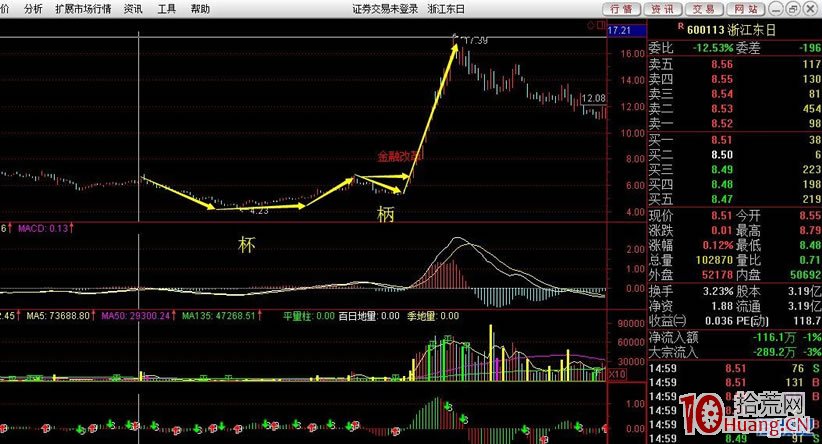Image resolution: width=822 pixels, height=444 pixels.
Task: Click the stock name 600113 浙江东日
Action: pos(731,30)
